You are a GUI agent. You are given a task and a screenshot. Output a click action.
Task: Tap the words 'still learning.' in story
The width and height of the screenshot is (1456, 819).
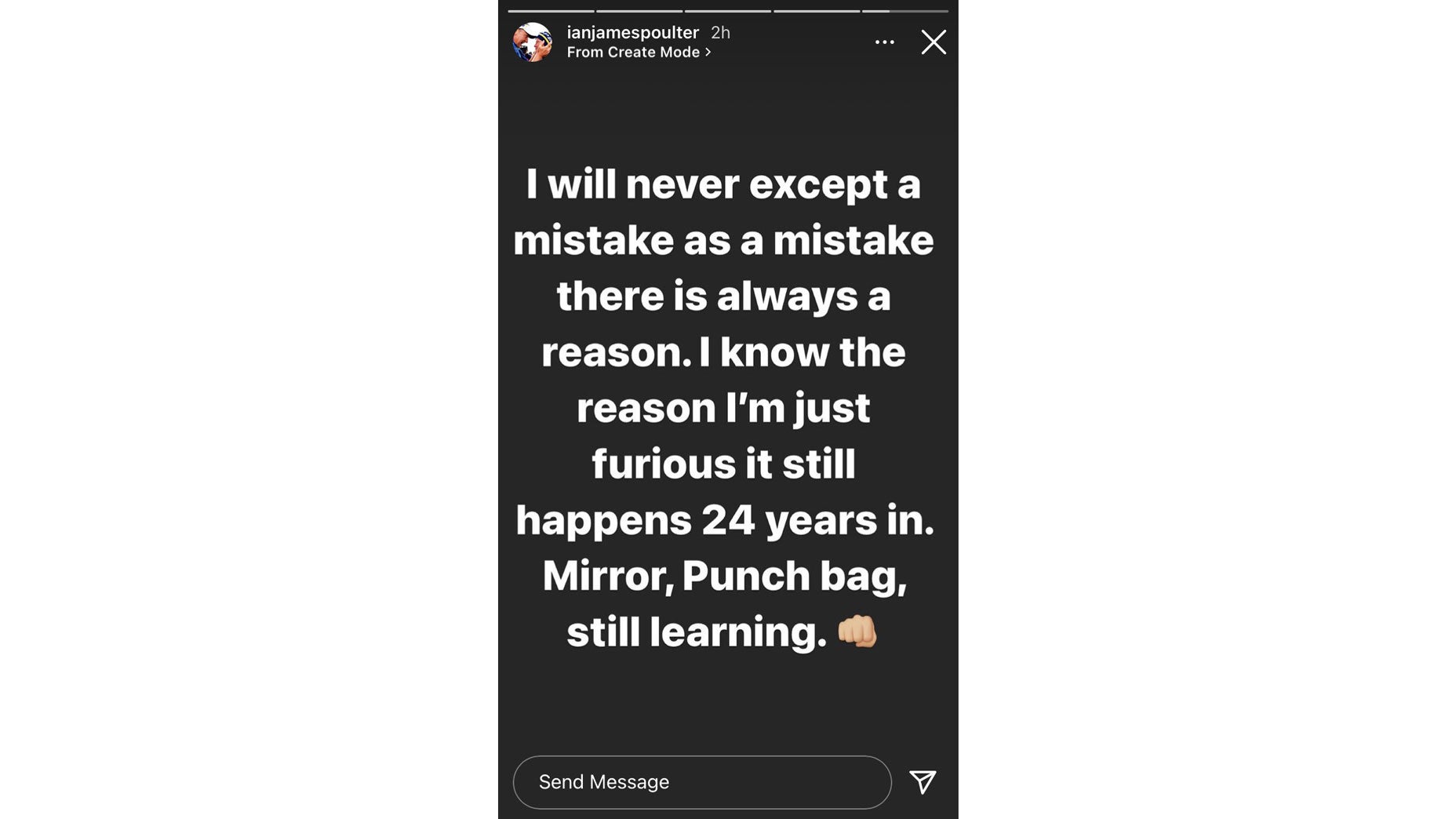click(x=697, y=632)
